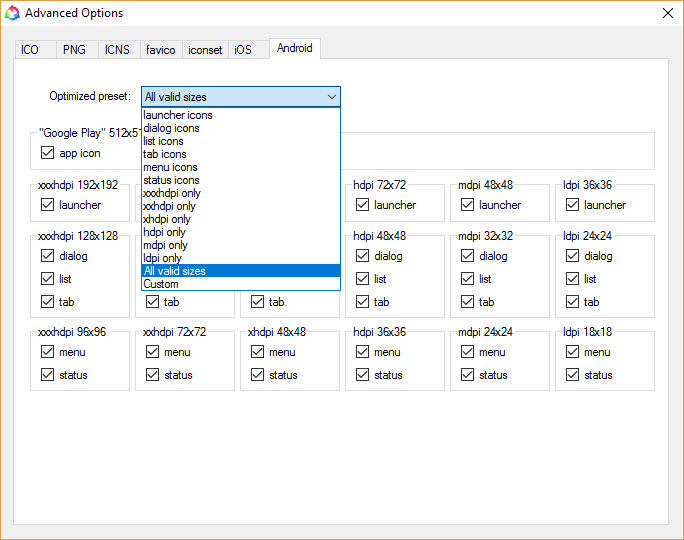
Task: Switch to the ICO tab
Action: click(x=30, y=49)
